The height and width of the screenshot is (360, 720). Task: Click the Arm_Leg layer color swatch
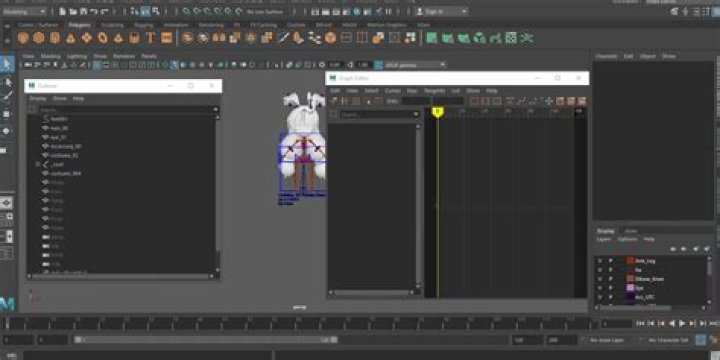[x=630, y=261]
